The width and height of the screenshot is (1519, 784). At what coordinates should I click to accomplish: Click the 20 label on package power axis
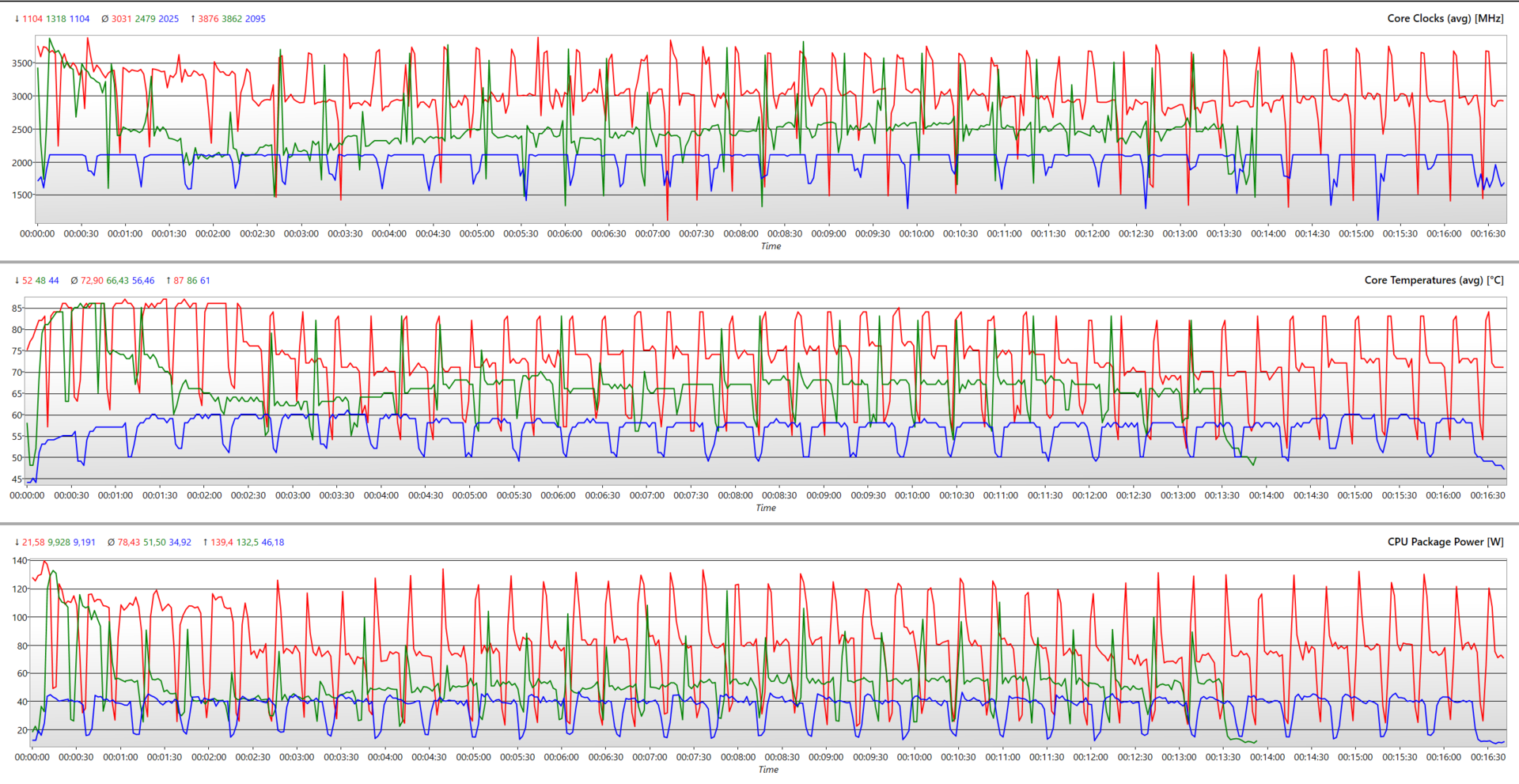point(22,730)
